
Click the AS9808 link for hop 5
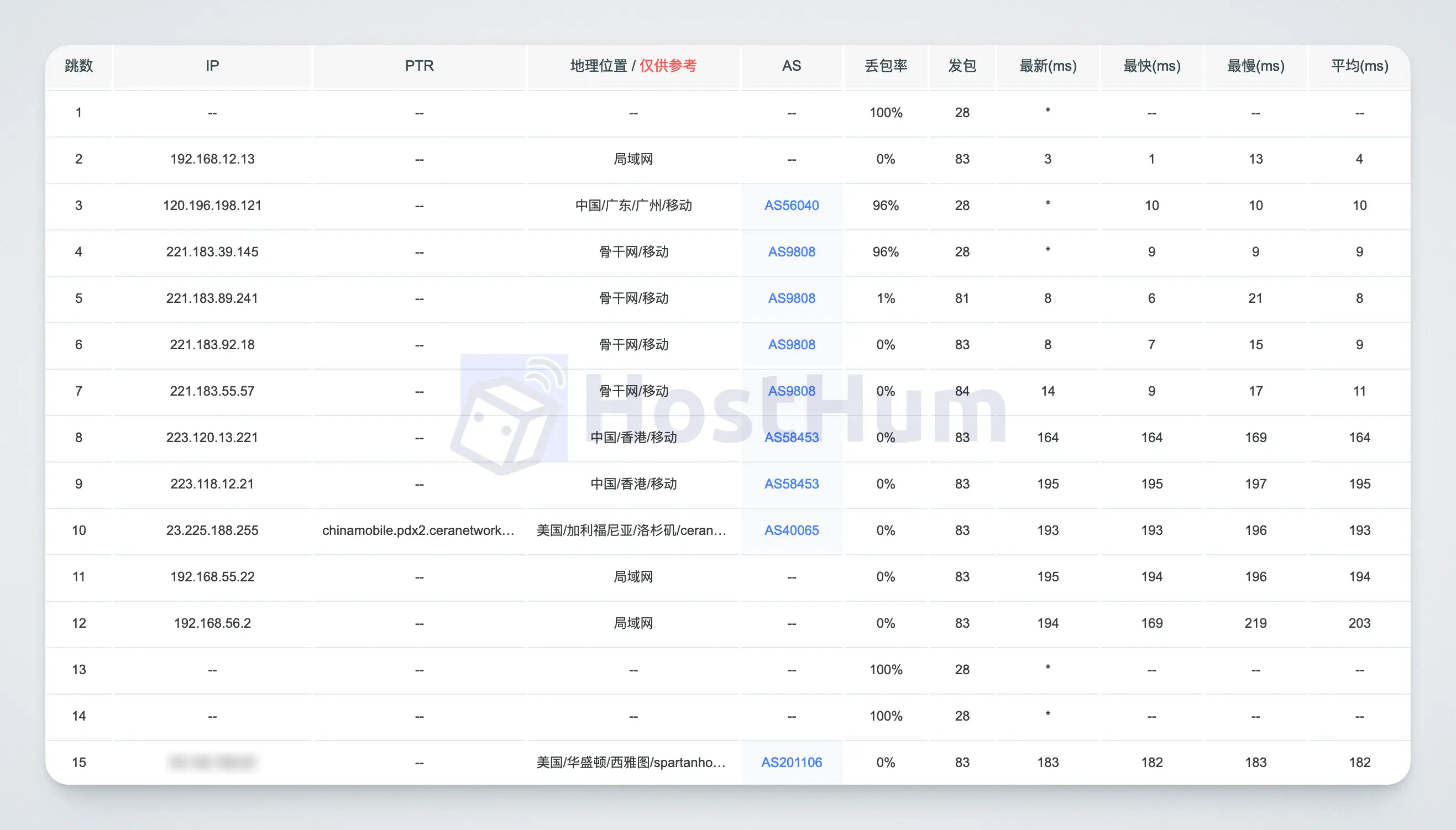[790, 298]
